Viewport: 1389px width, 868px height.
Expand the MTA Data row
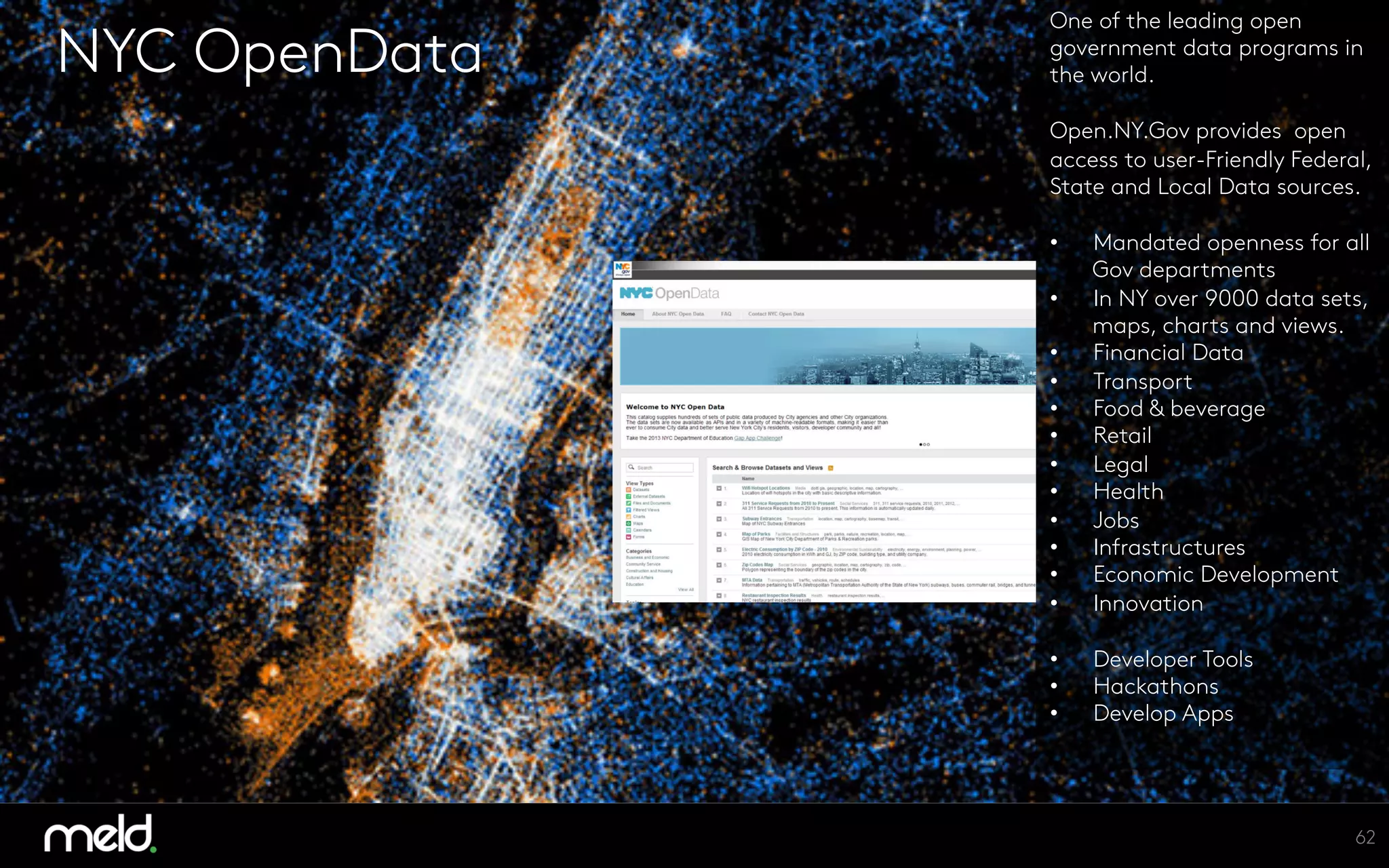[719, 580]
